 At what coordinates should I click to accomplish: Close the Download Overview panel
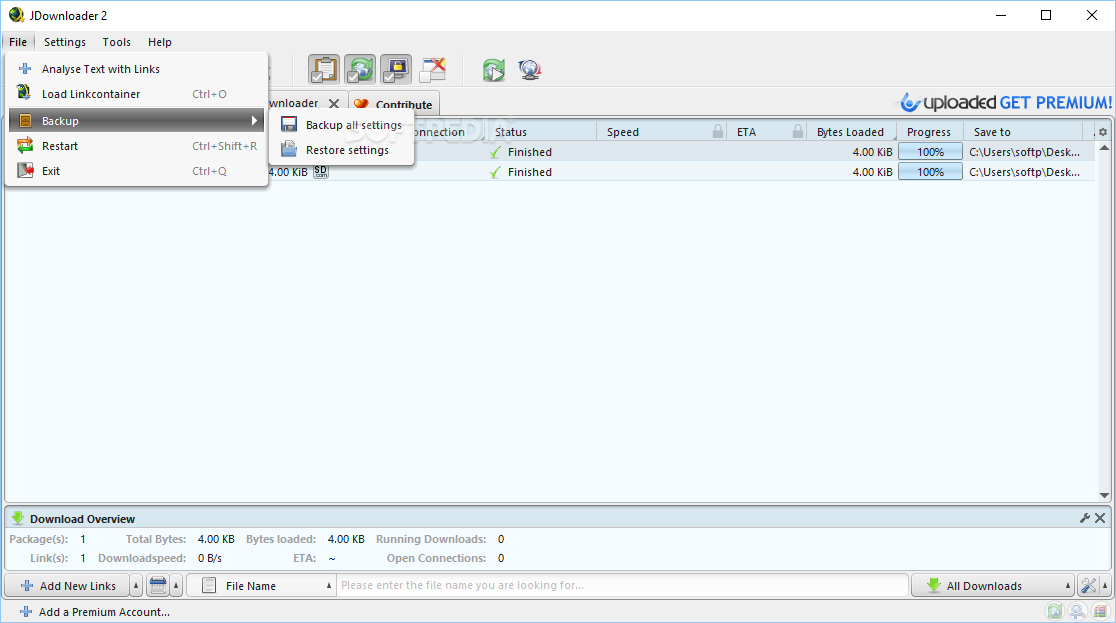1100,518
